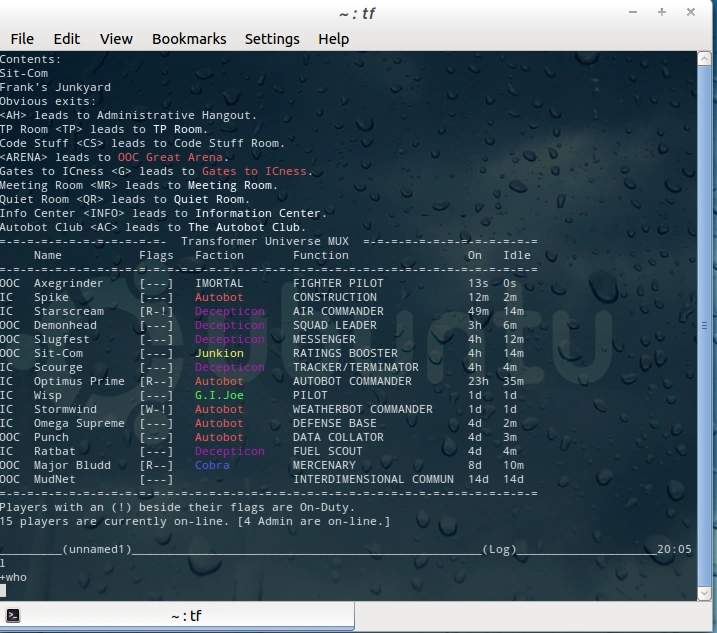The image size is (717, 633).
Task: Click the terminal icon in the tab bar
Action: pos(13,615)
